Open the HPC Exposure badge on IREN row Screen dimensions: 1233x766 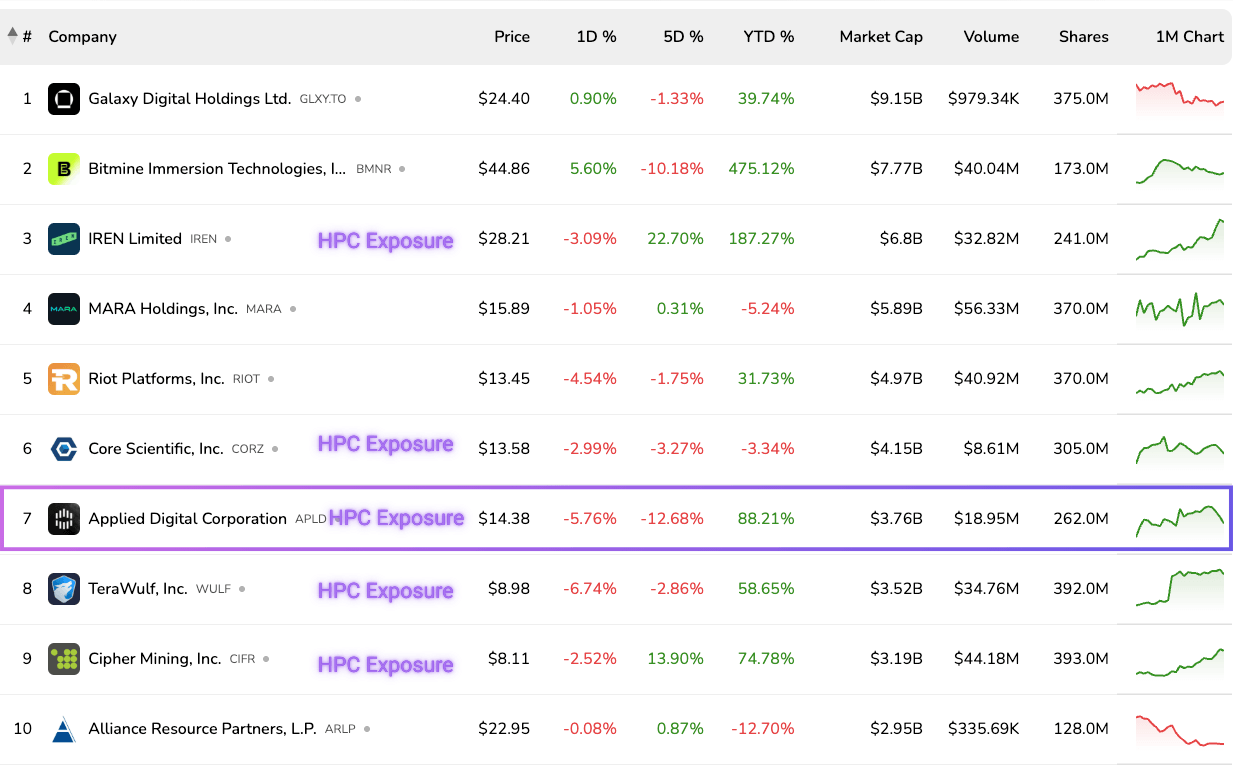click(385, 241)
